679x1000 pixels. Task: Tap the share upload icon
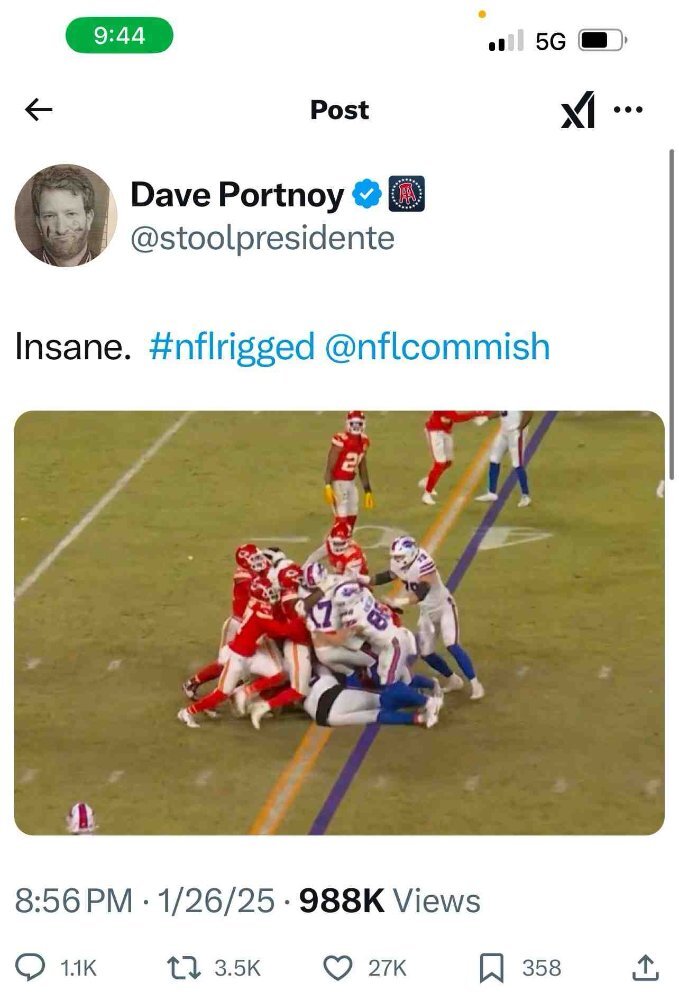point(645,967)
